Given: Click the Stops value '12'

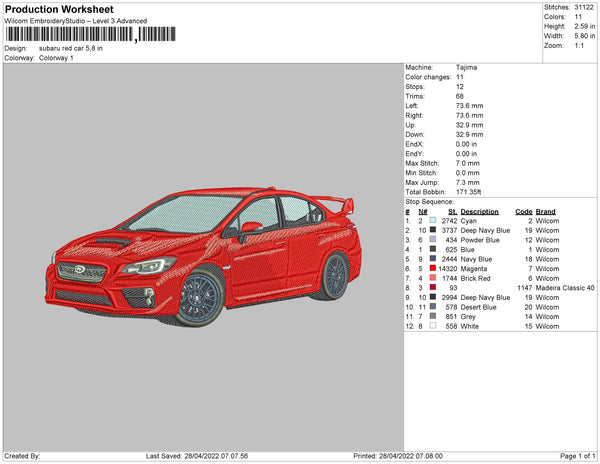Looking at the screenshot, I should tap(459, 87).
